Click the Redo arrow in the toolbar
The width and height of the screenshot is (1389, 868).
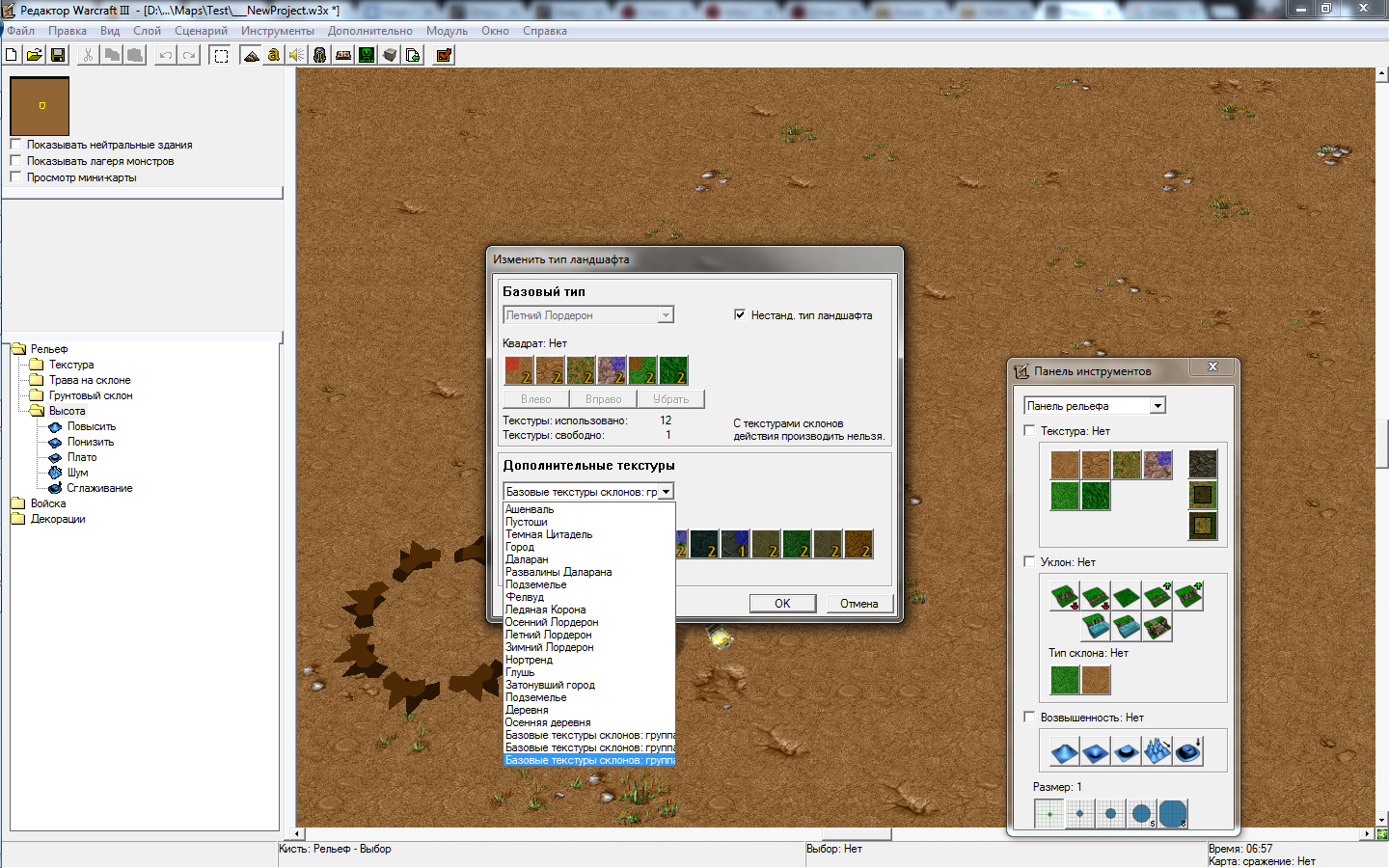pos(189,55)
